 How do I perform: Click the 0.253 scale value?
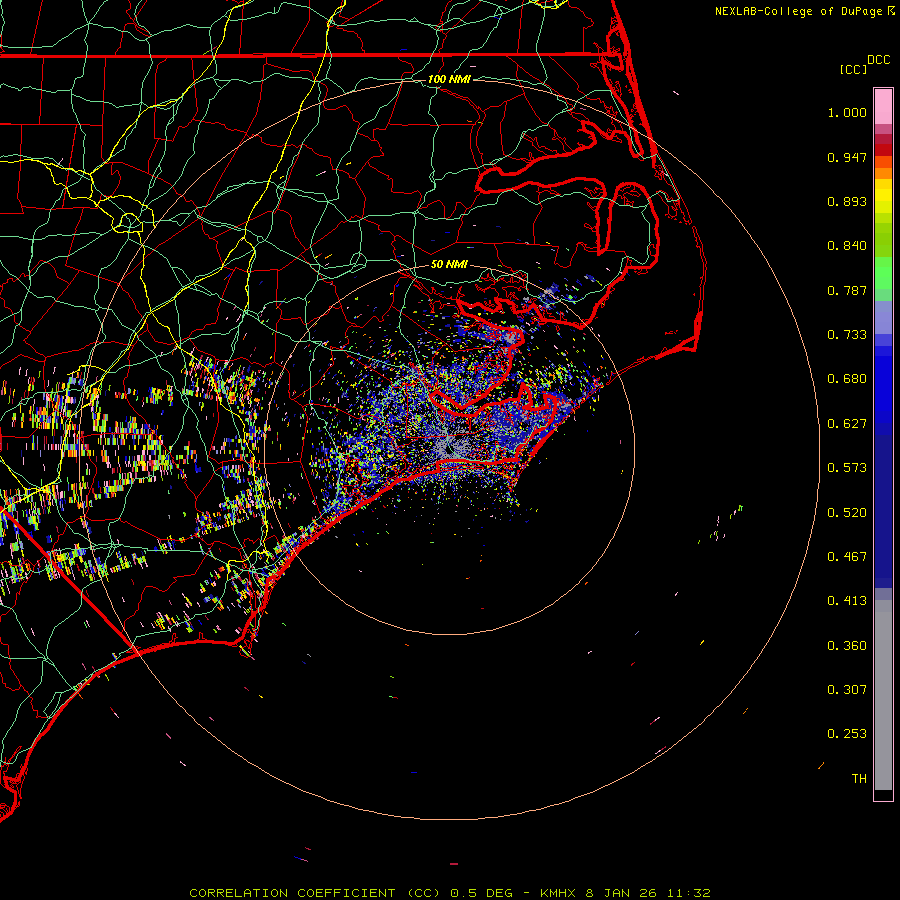[x=847, y=734]
